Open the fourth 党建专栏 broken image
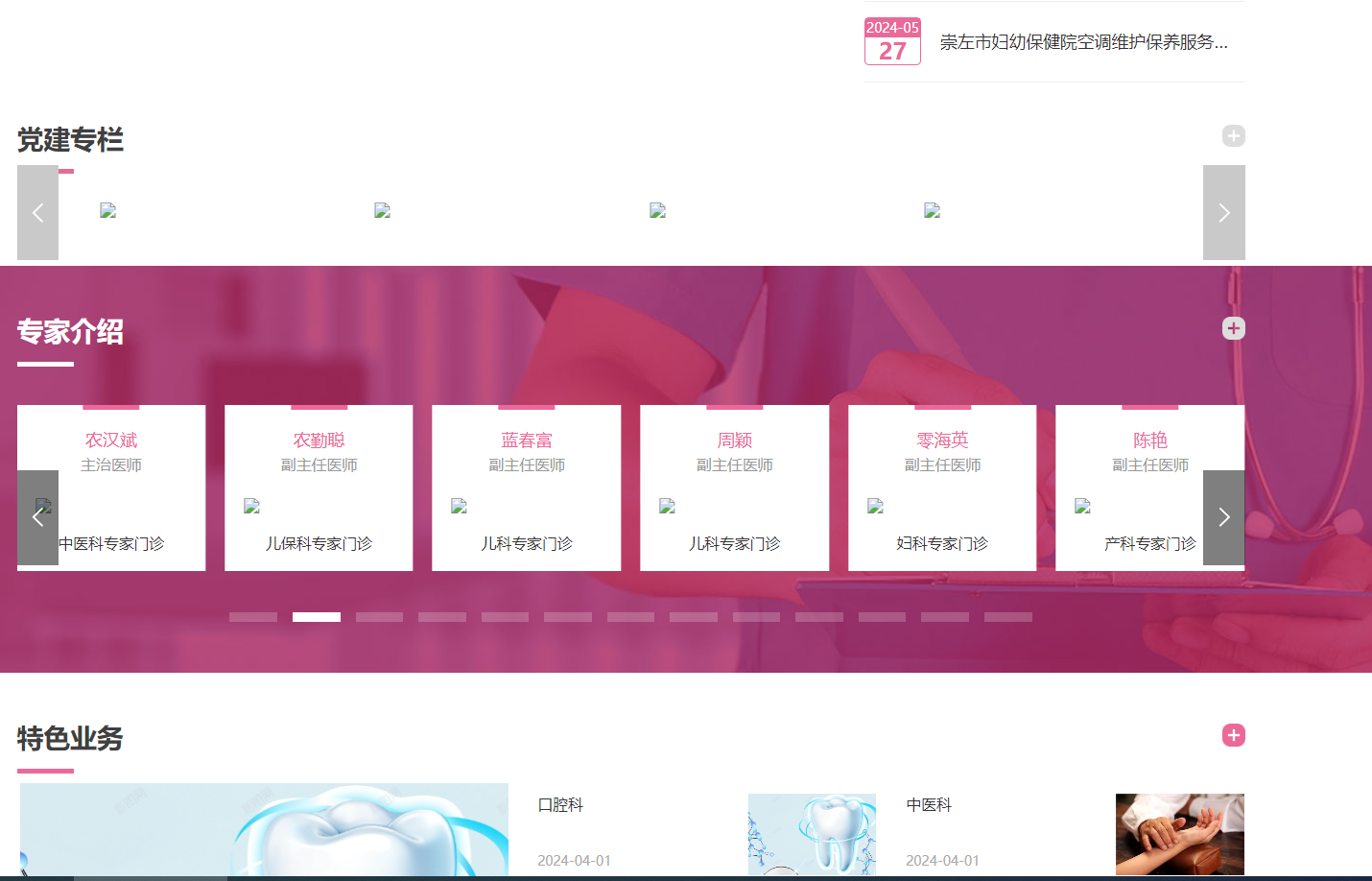 (x=932, y=210)
